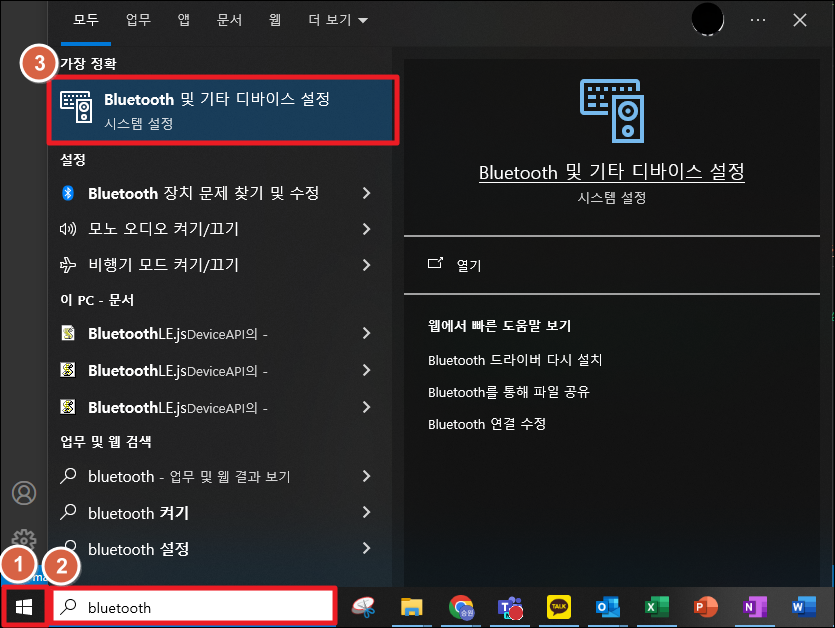
Task: Open the three-dot options menu
Action: pos(757,20)
